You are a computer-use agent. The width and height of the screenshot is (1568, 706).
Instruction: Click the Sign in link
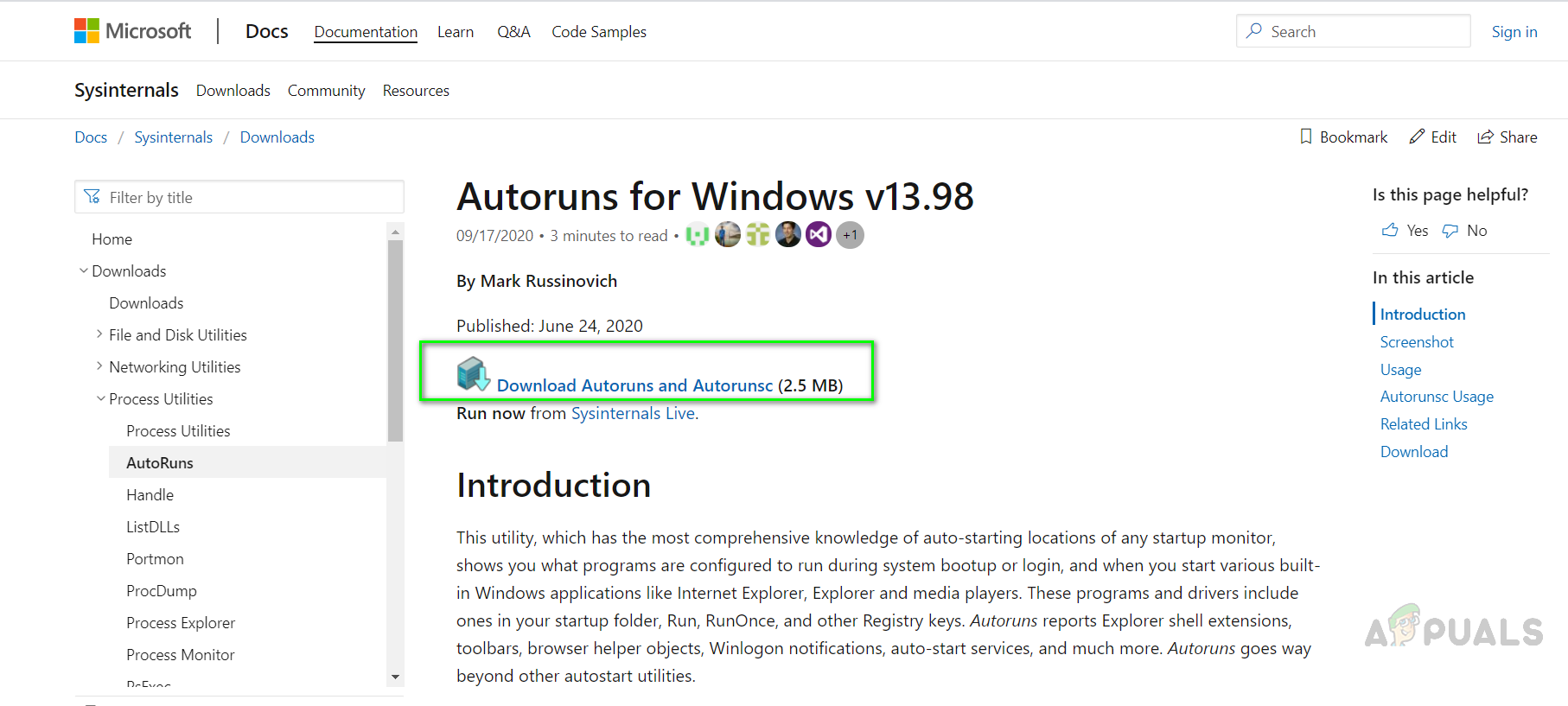coord(1514,32)
